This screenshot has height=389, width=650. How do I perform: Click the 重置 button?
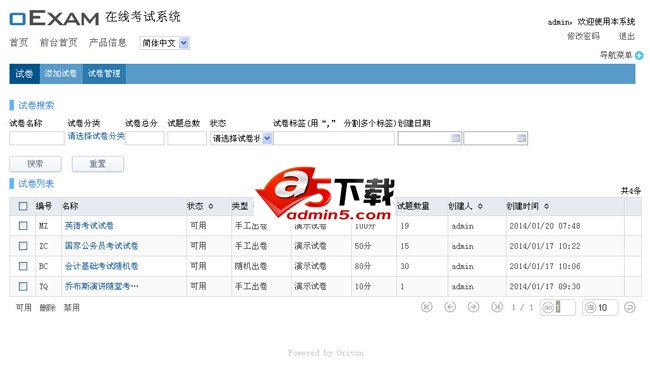98,164
